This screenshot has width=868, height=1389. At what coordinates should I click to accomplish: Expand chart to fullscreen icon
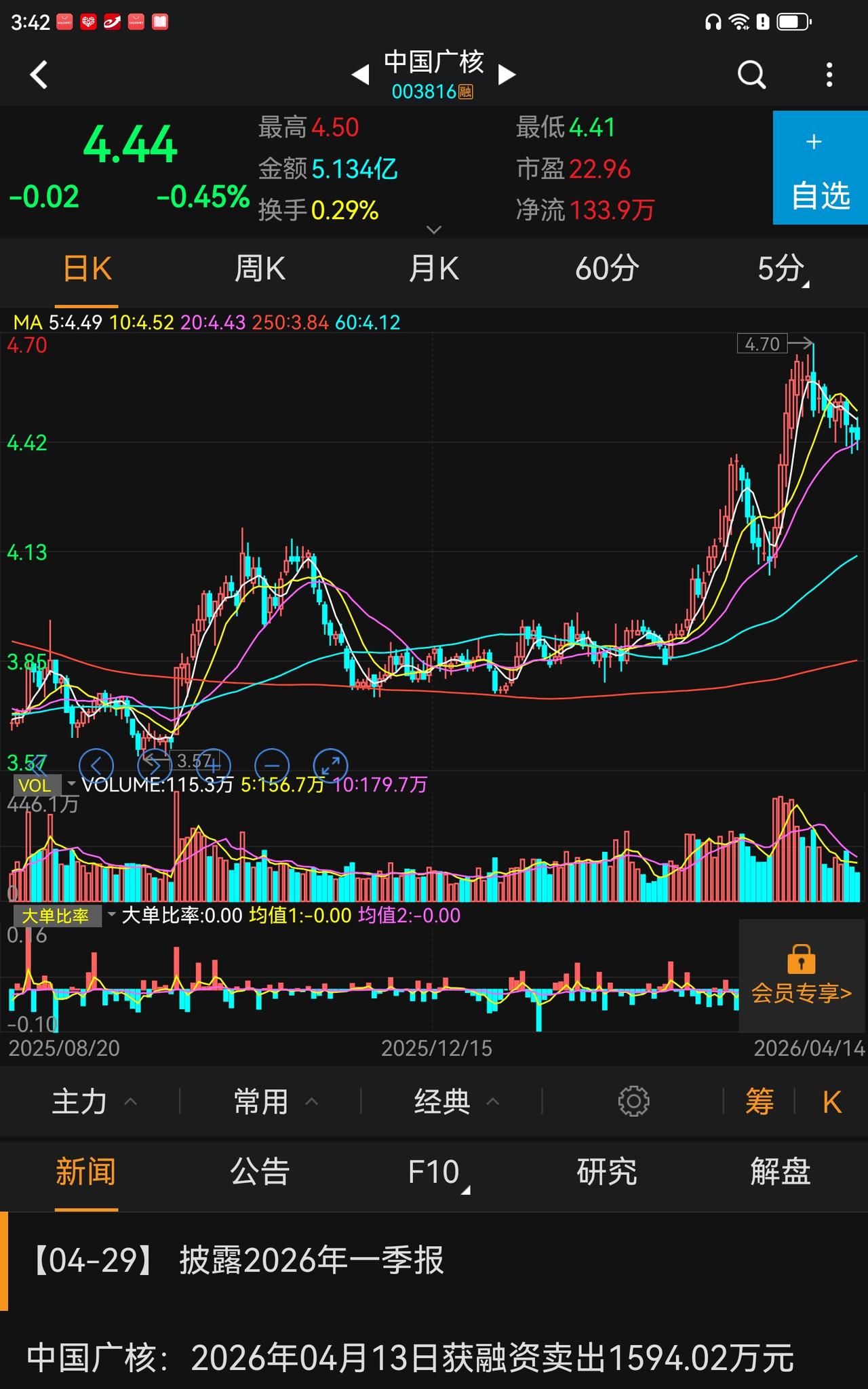331,766
